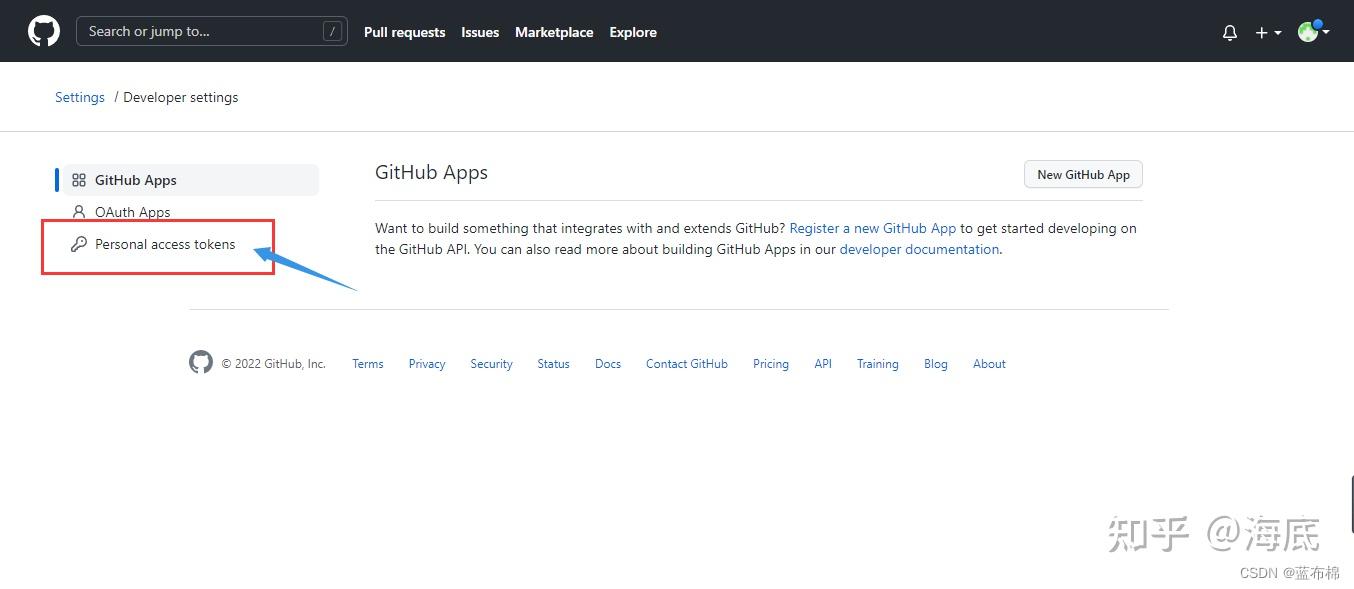Viewport: 1354px width, 589px height.
Task: Follow the Register a new GitHub App link
Action: [x=872, y=228]
